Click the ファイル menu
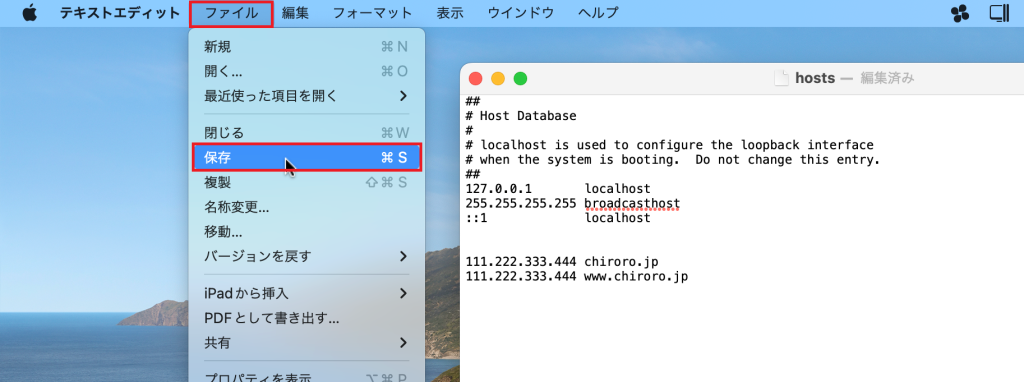Screen dimensions: 1024x382 [x=231, y=13]
